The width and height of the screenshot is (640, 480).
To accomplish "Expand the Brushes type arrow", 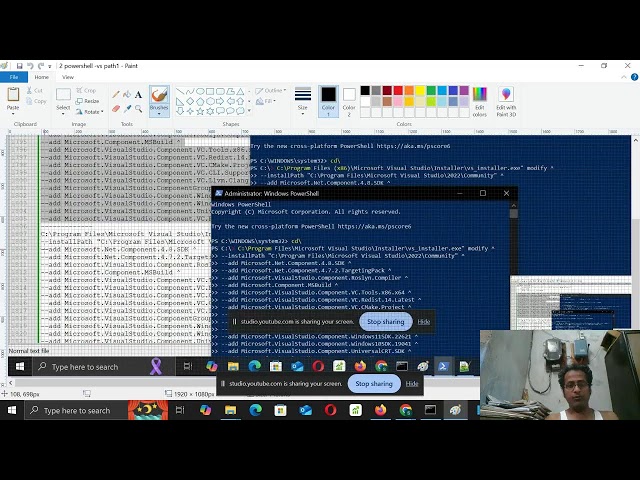I will [x=159, y=114].
